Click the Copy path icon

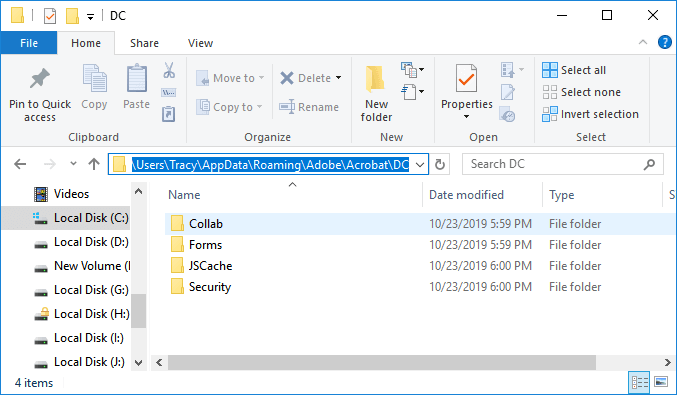168,92
